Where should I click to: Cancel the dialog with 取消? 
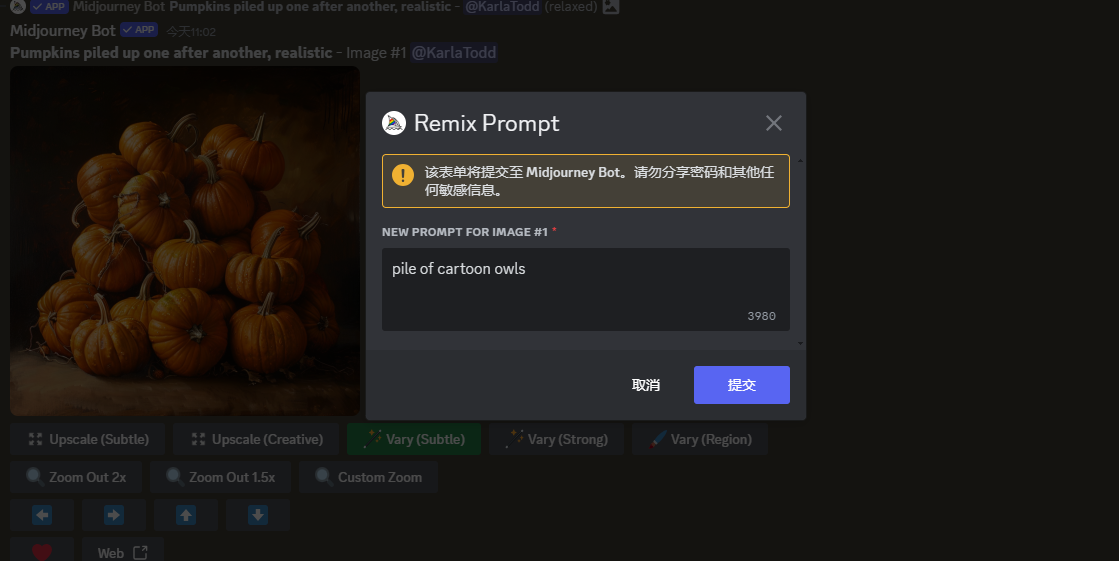point(646,385)
